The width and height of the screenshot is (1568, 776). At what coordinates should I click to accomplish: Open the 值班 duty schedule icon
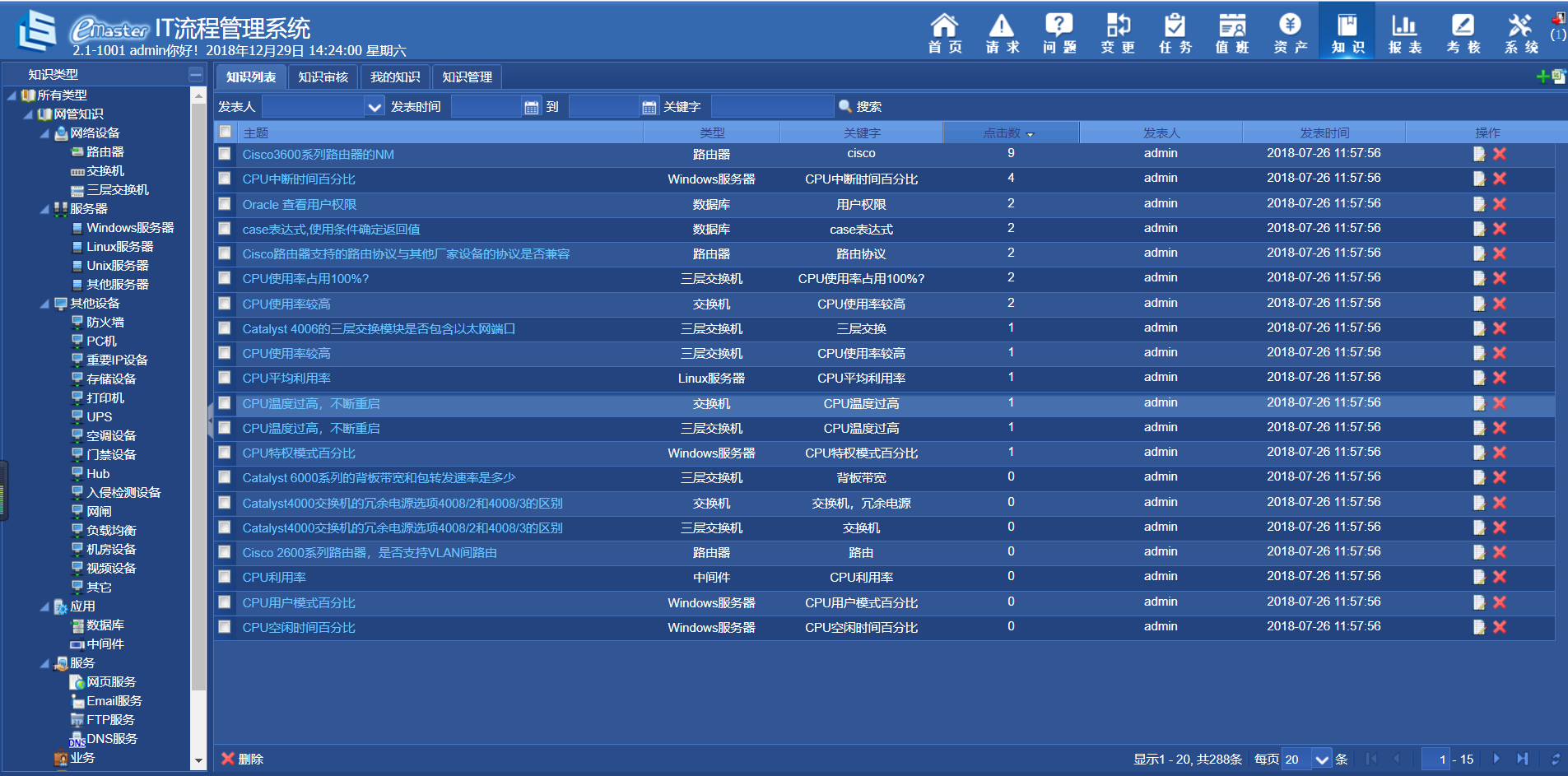(x=1232, y=33)
